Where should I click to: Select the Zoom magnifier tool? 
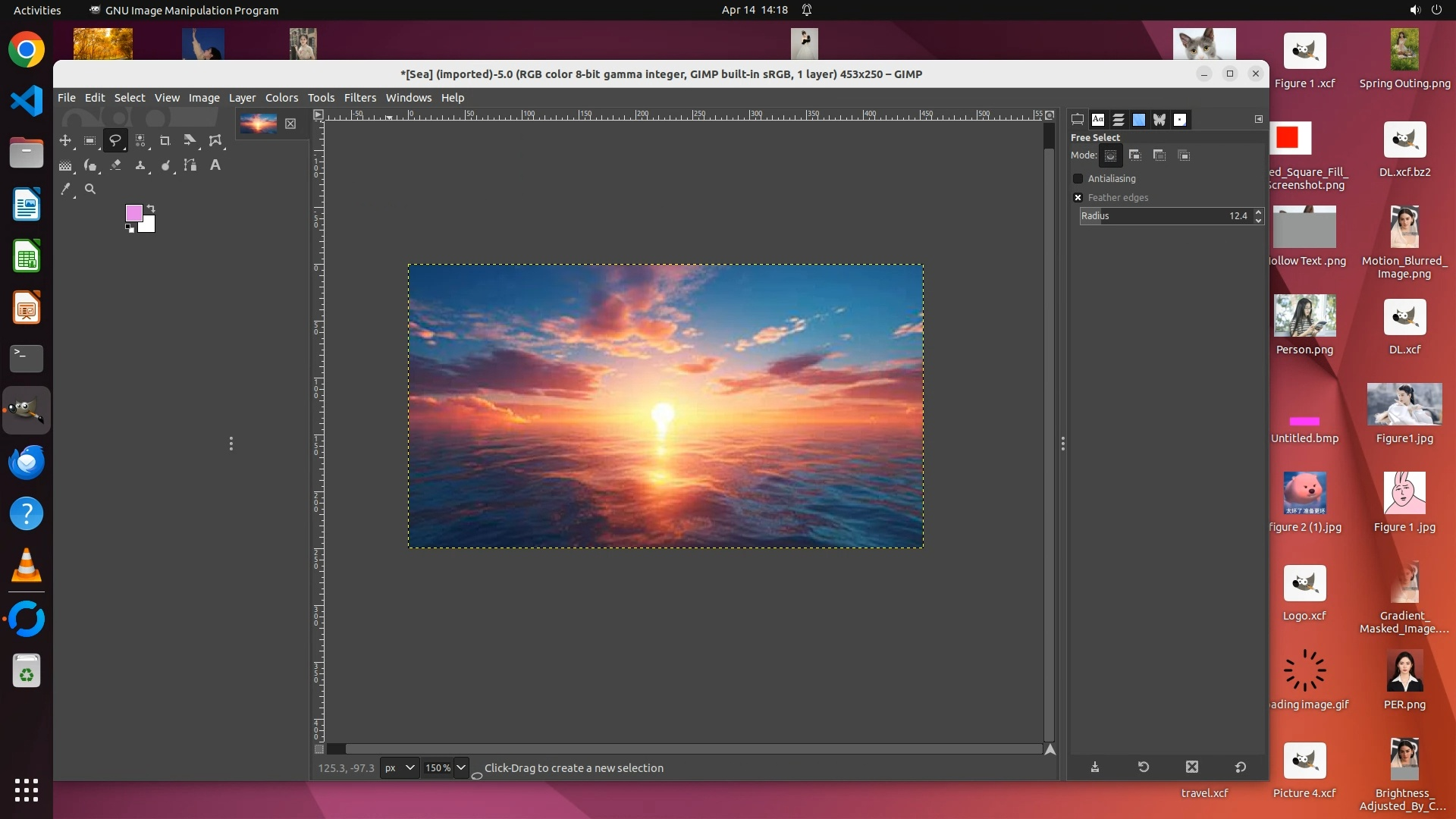pos(90,189)
